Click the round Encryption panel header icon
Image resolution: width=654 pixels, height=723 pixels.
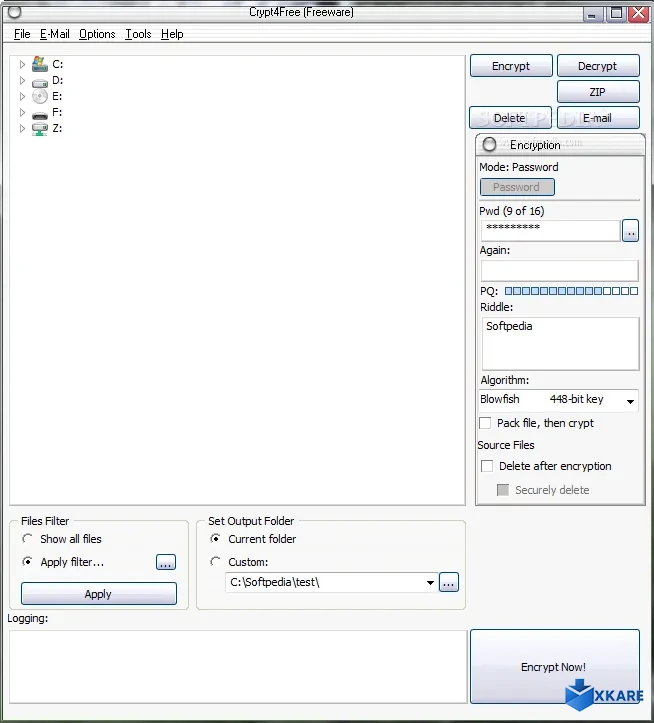(x=489, y=145)
